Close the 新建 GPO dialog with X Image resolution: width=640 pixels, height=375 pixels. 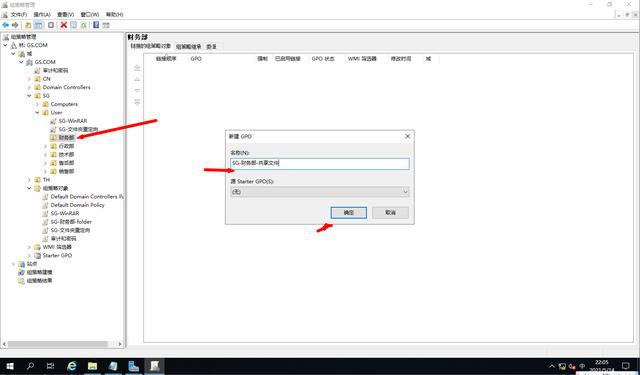(407, 136)
